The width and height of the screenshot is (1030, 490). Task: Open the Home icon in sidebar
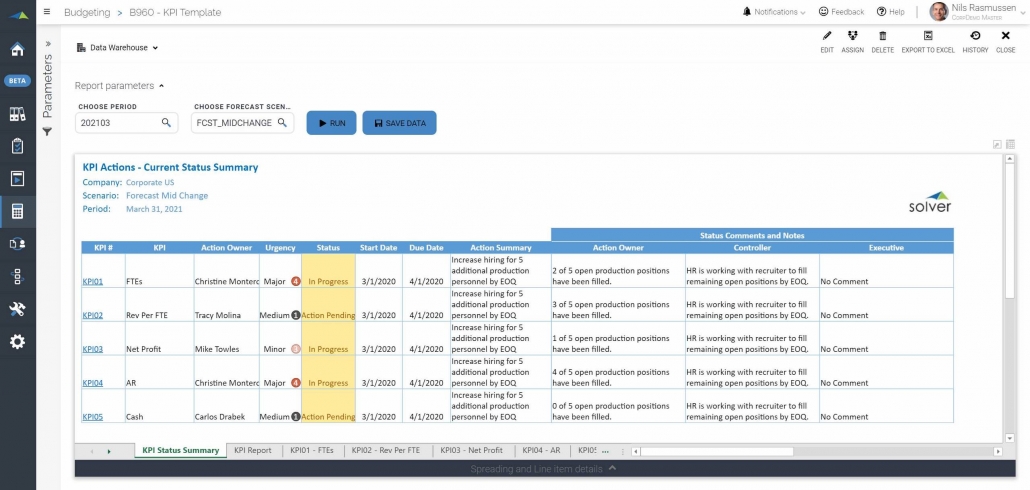17,50
